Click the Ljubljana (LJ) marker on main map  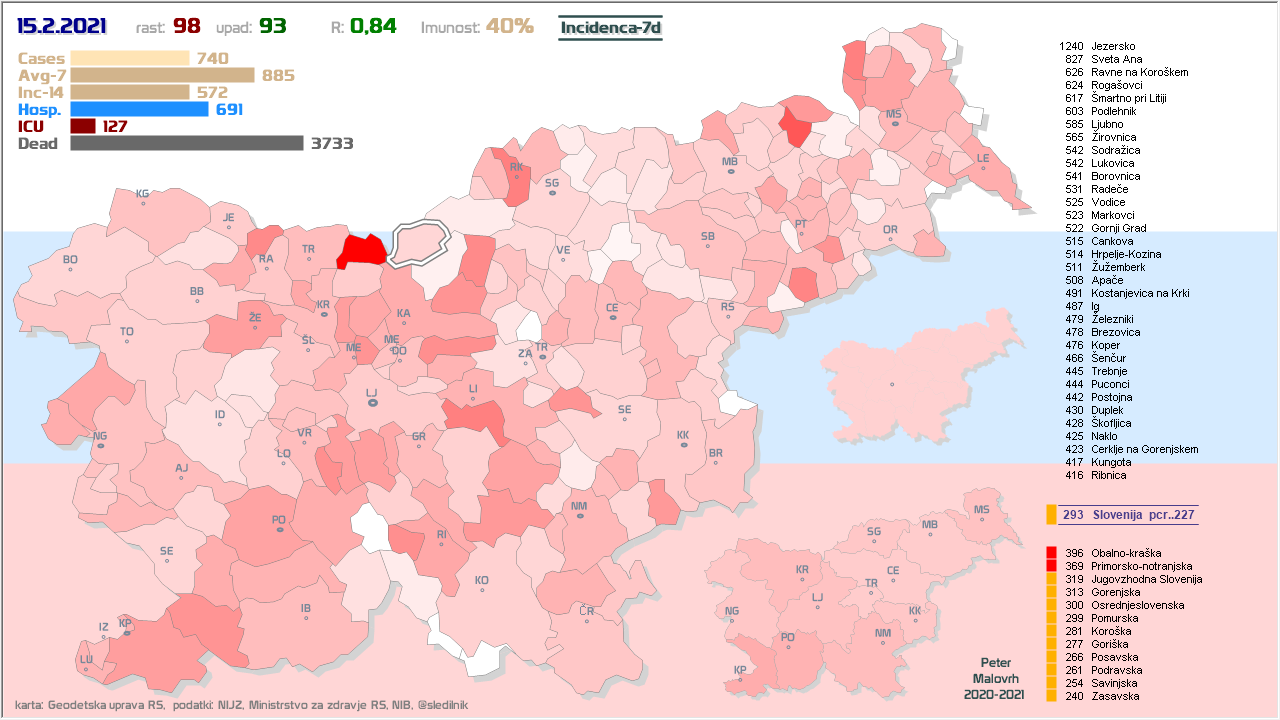coord(372,402)
